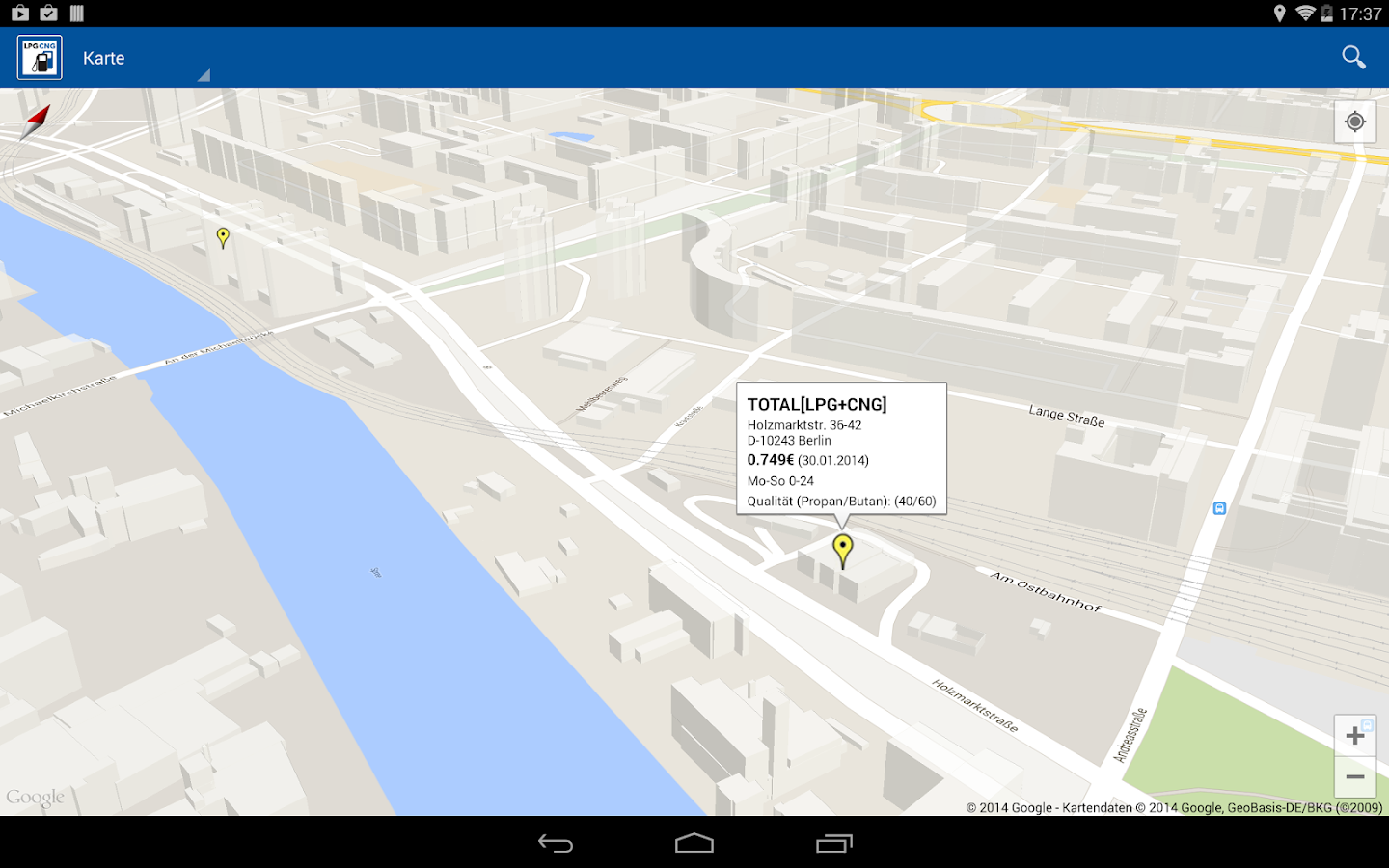This screenshot has height=868, width=1389.
Task: Tap the Android back button
Action: 556,844
